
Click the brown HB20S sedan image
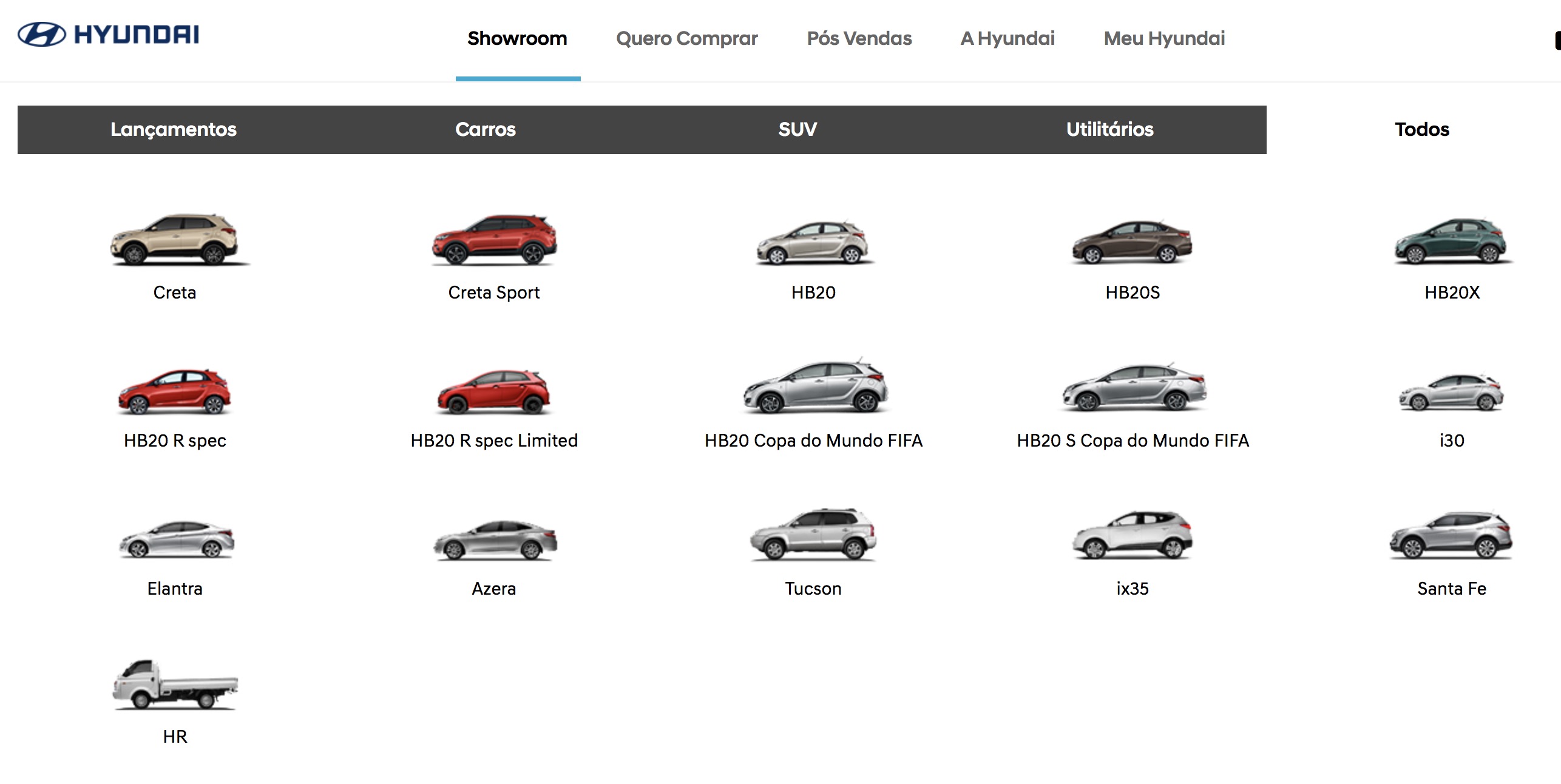pyautogui.click(x=1133, y=242)
